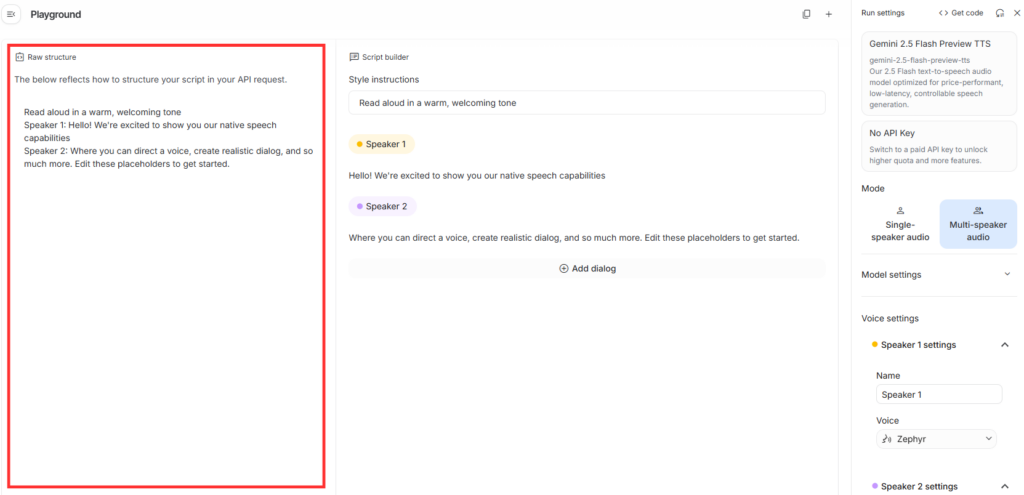Collapse the Speaker 2 settings section
Viewport: 1024px width, 495px height.
1004,487
